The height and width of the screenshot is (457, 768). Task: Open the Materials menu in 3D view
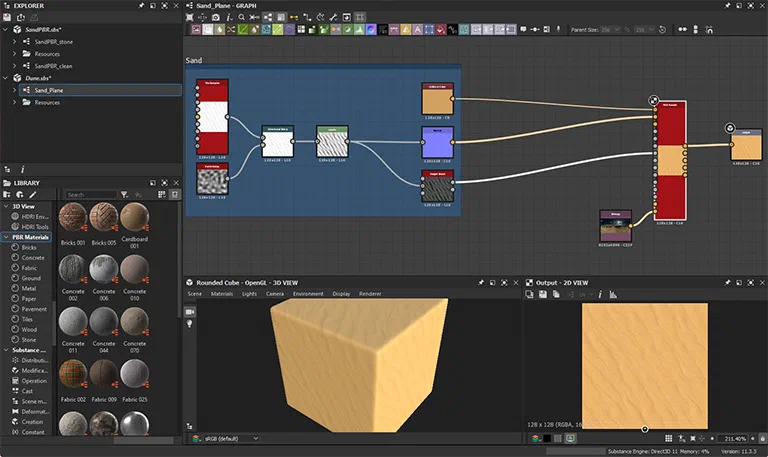coord(222,294)
